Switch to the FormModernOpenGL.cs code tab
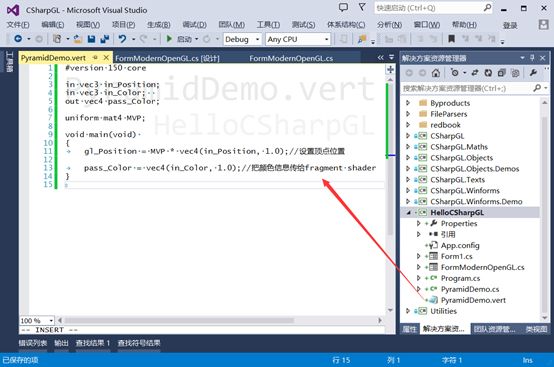 click(291, 58)
